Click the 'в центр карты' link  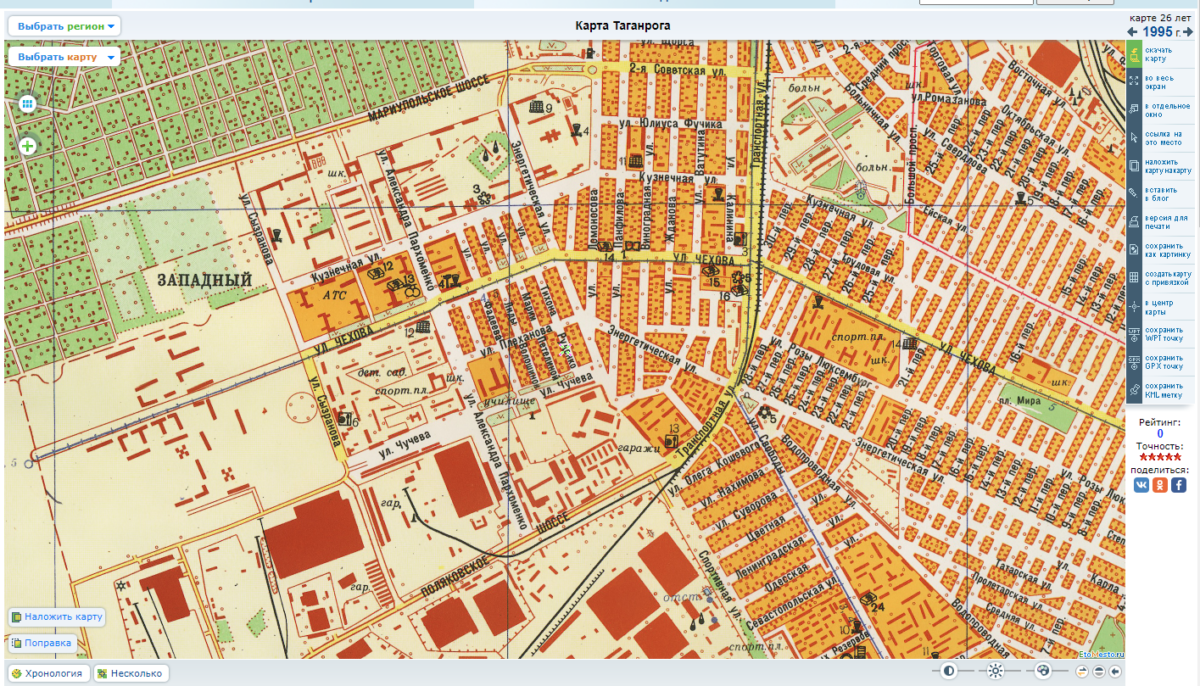(x=1159, y=306)
